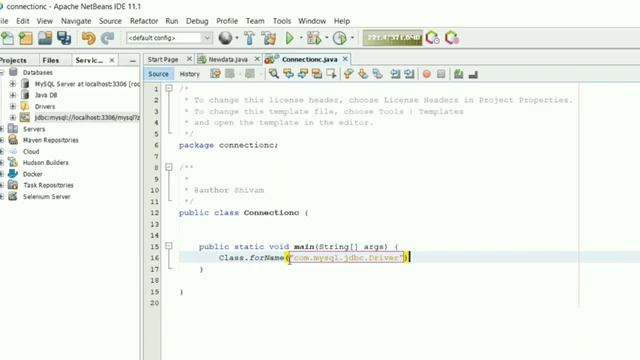Open the Profile Project dropdown arrow
The image size is (640, 360).
point(352,38)
